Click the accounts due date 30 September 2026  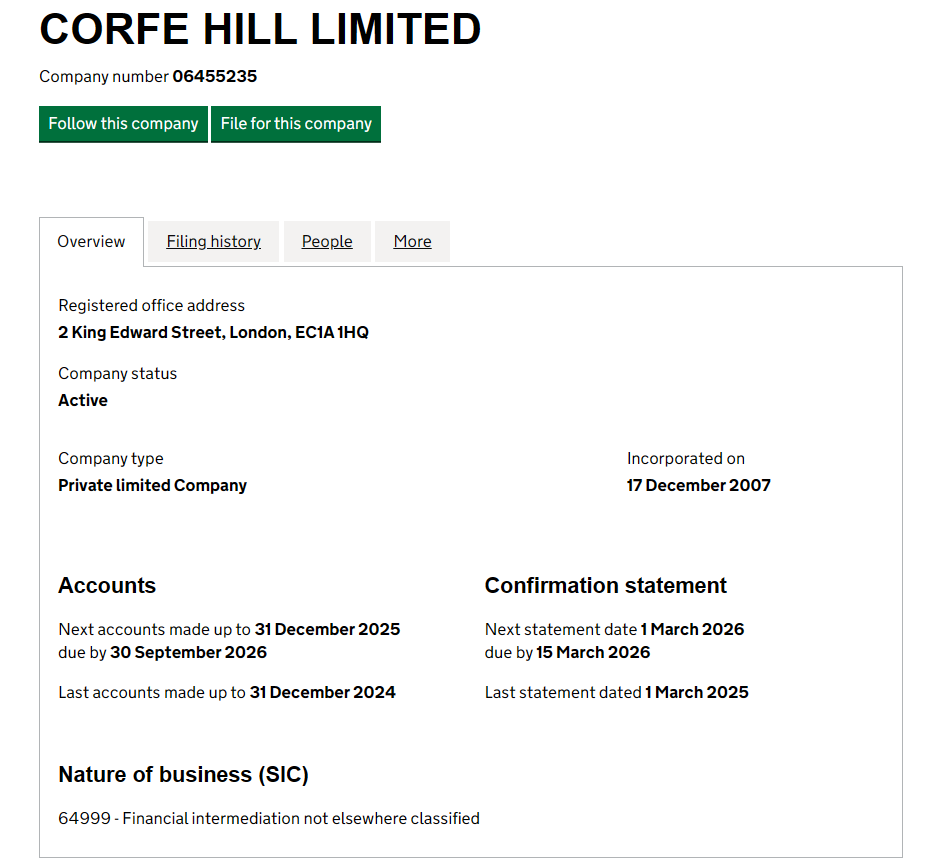tap(188, 653)
